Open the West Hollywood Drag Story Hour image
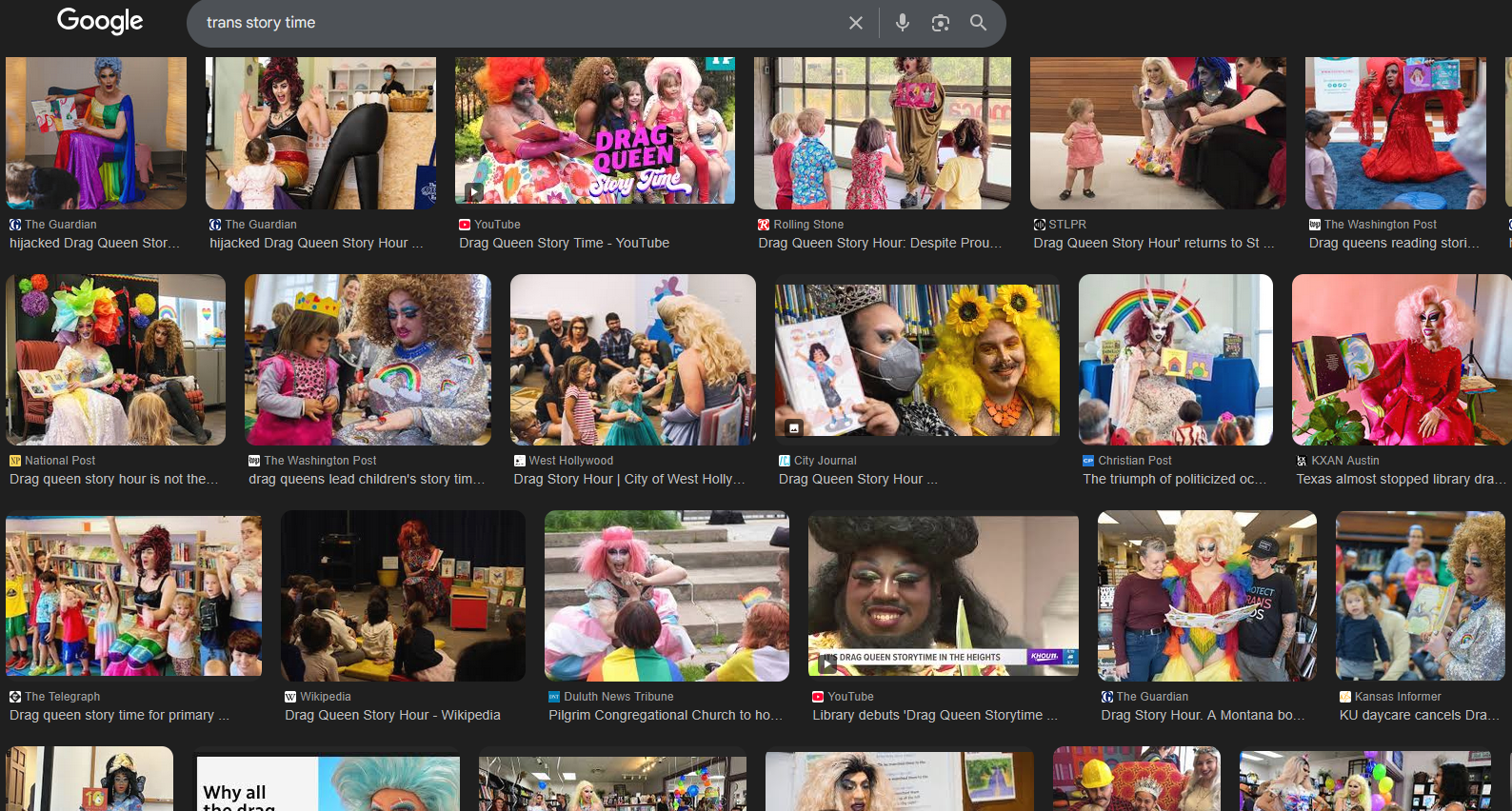 tap(633, 360)
